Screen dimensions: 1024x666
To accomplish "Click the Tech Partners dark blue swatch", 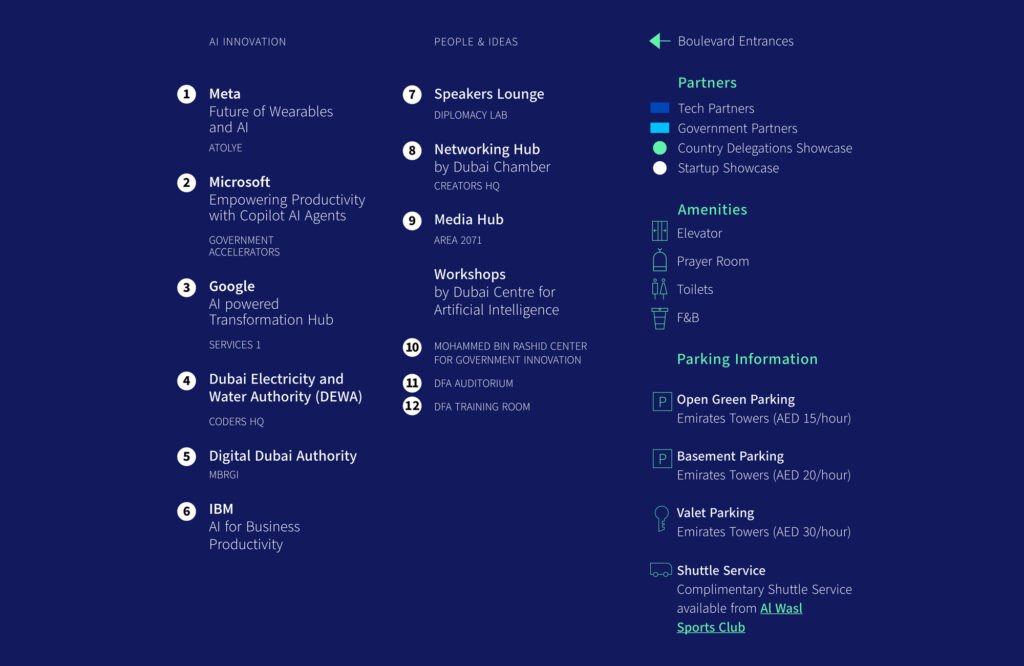I will 660,108.
